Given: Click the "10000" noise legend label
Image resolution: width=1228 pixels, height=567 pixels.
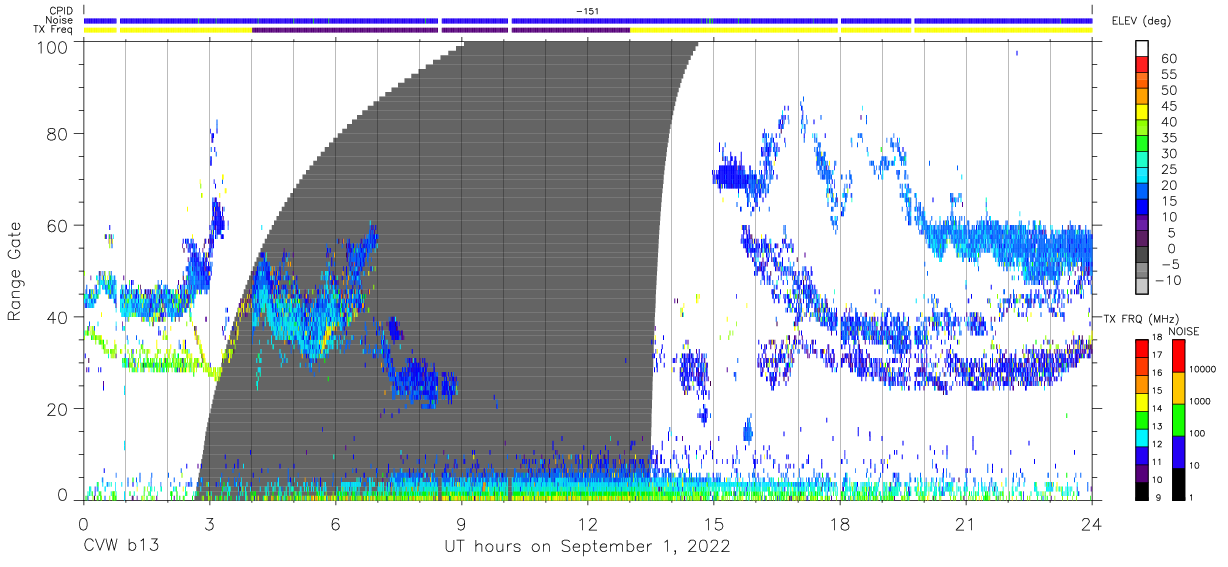Looking at the screenshot, I should (1204, 370).
